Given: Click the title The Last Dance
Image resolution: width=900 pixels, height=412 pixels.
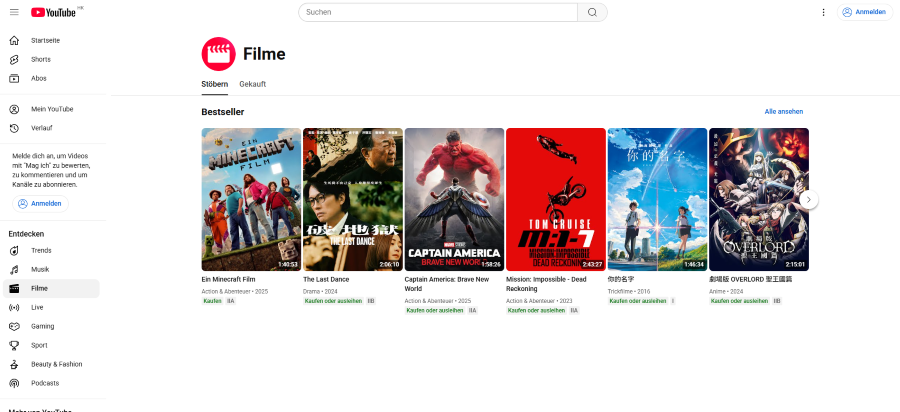Looking at the screenshot, I should (x=326, y=280).
